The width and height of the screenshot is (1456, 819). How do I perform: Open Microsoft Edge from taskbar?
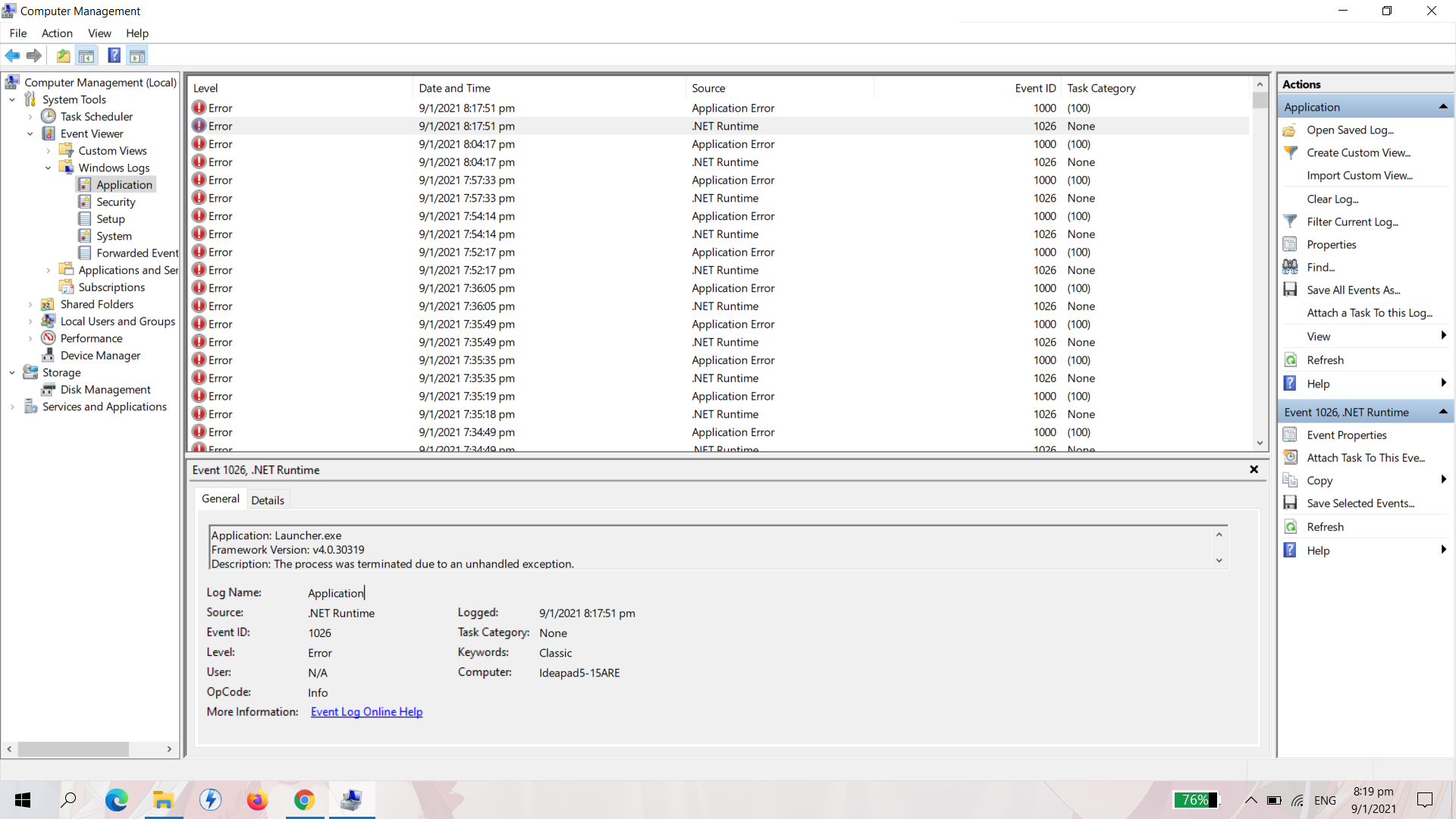pyautogui.click(x=117, y=800)
